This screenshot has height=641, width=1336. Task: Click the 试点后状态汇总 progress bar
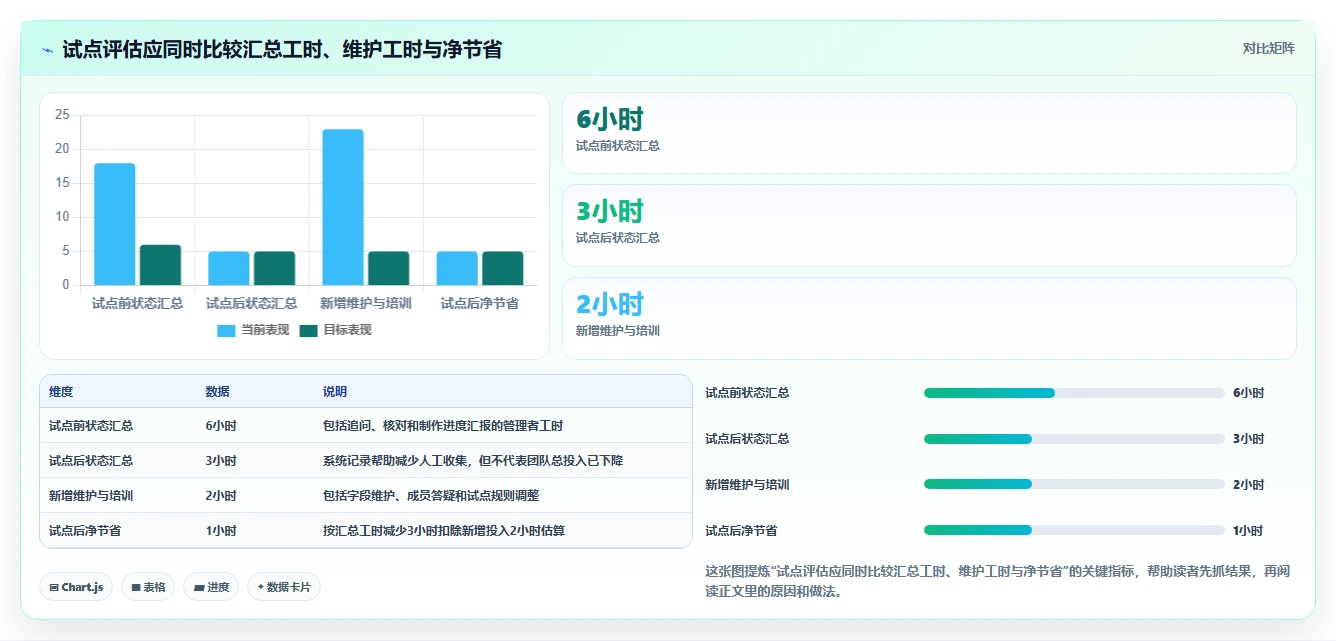coord(1074,439)
